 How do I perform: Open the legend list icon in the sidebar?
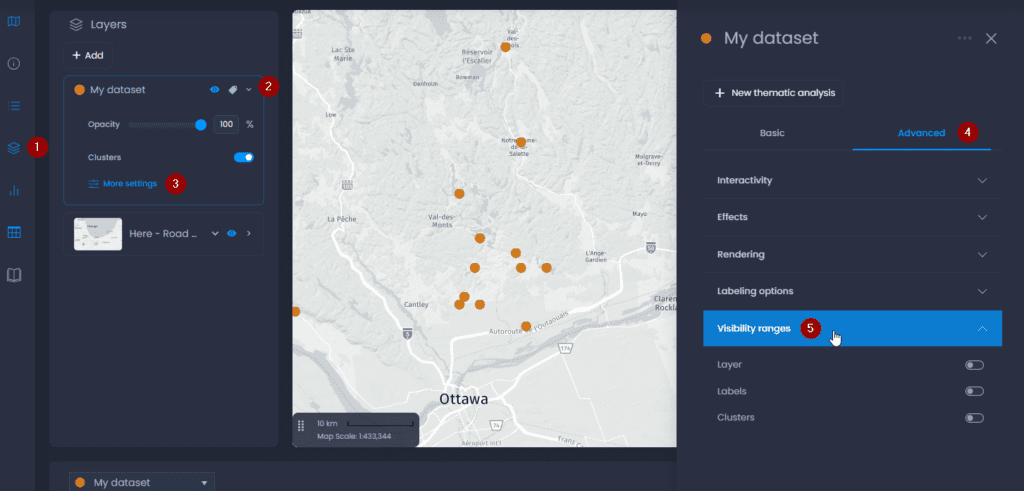[14, 105]
